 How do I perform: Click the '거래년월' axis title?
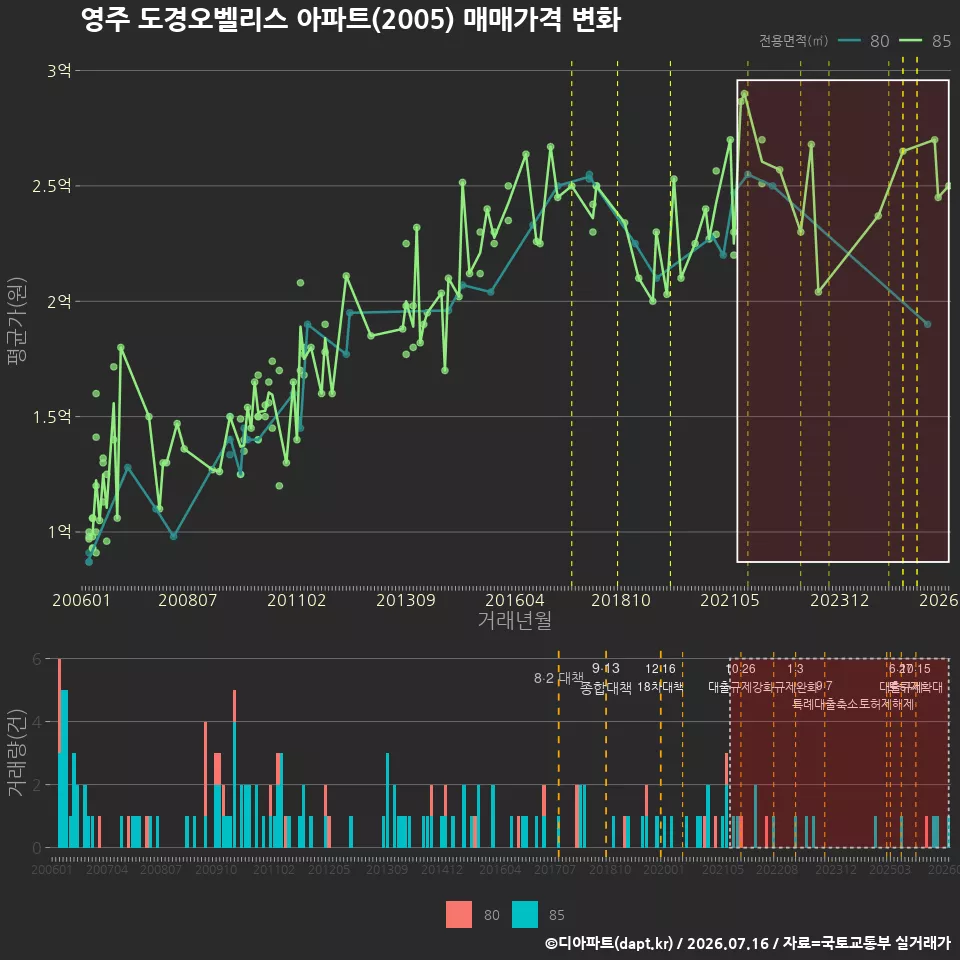pos(514,620)
